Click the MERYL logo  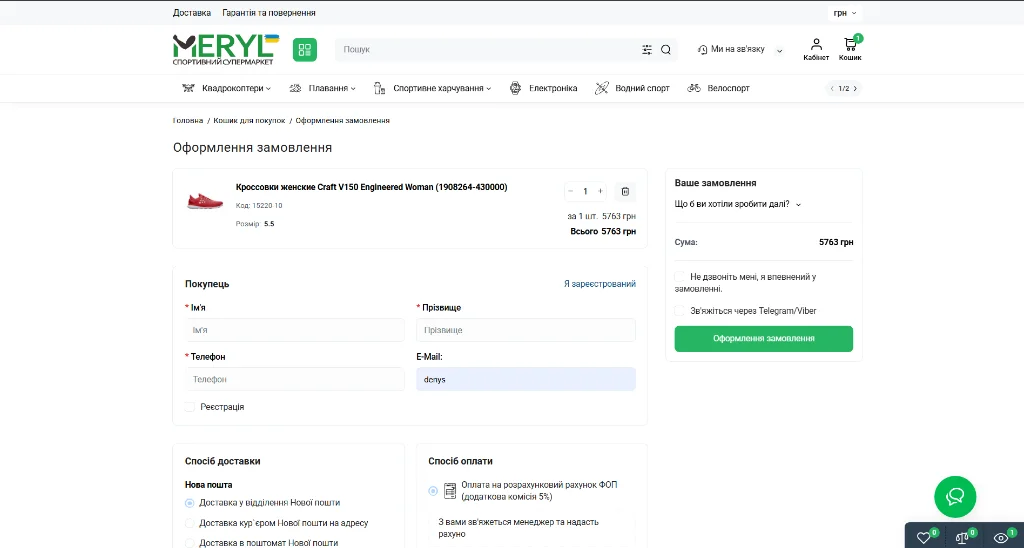click(225, 50)
